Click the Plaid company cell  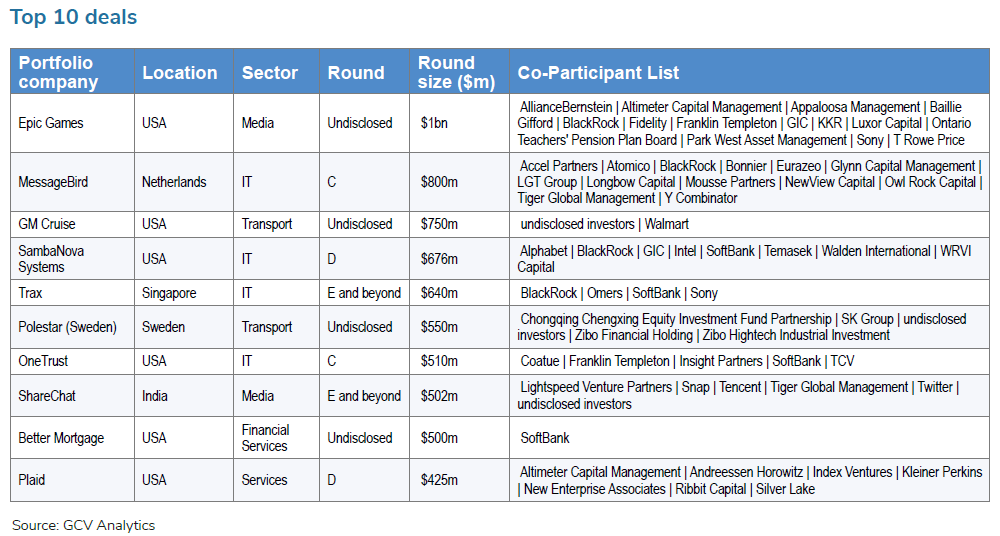point(32,480)
